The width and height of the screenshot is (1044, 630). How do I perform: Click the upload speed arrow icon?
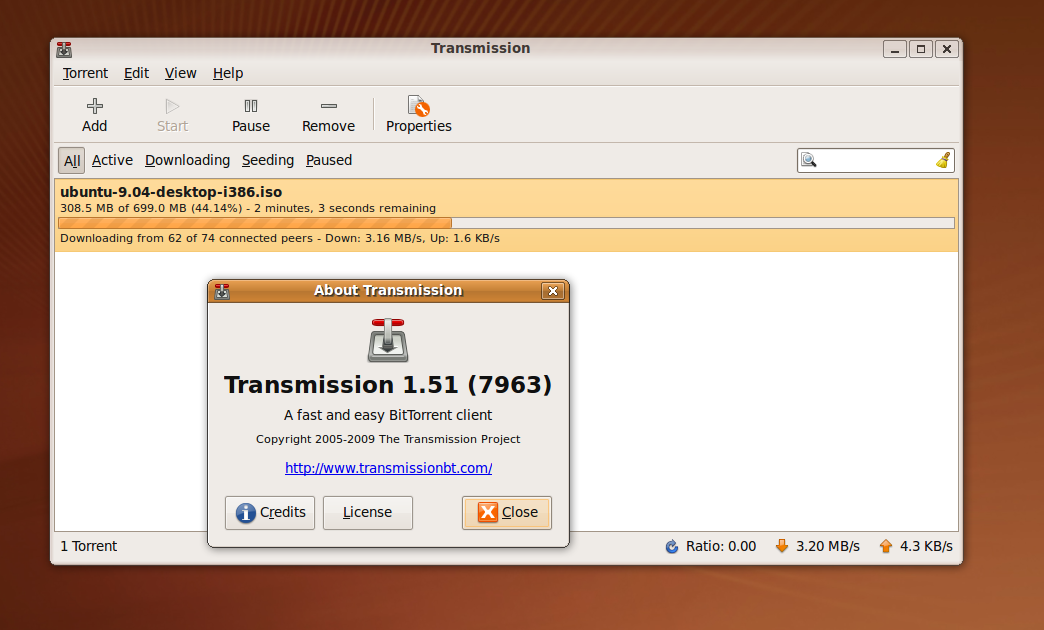coord(886,546)
